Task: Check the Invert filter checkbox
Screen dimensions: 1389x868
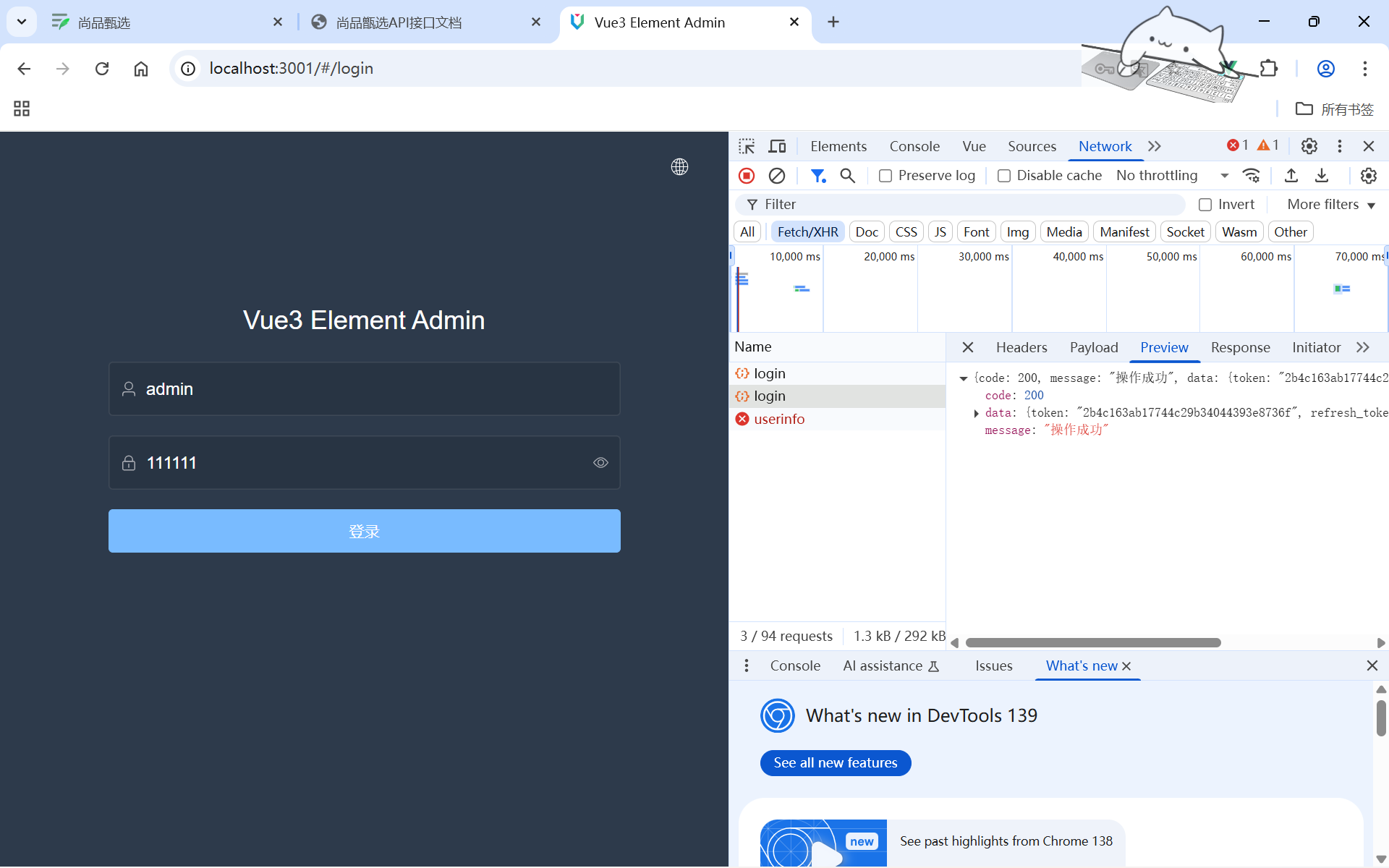Action: [x=1205, y=205]
